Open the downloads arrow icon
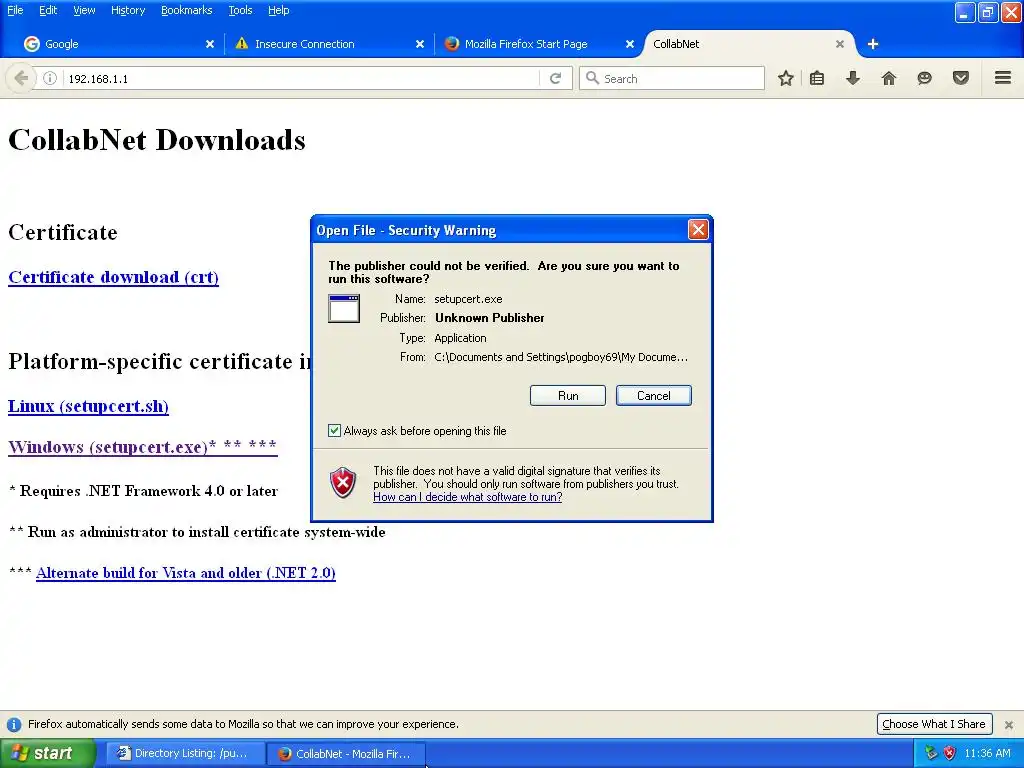Viewport: 1024px width, 768px height. [x=853, y=78]
